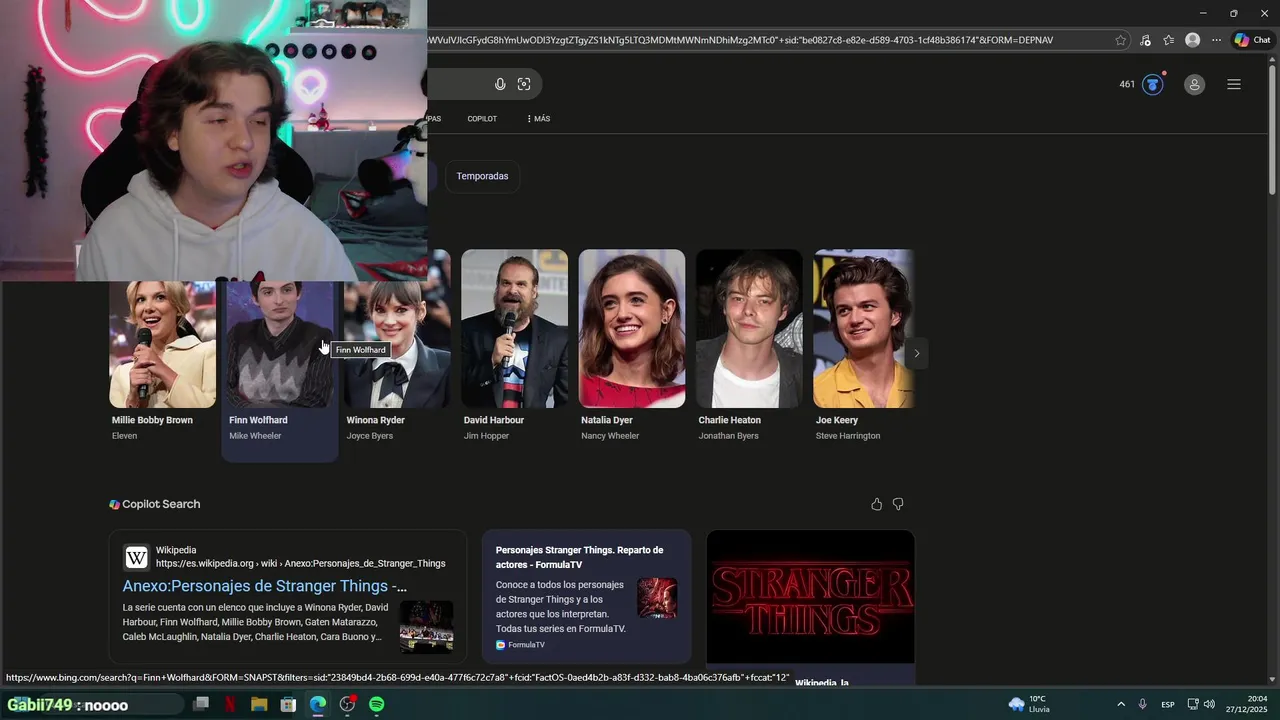Click the Millie Bobby Brown name link
The width and height of the screenshot is (1280, 720).
point(152,420)
